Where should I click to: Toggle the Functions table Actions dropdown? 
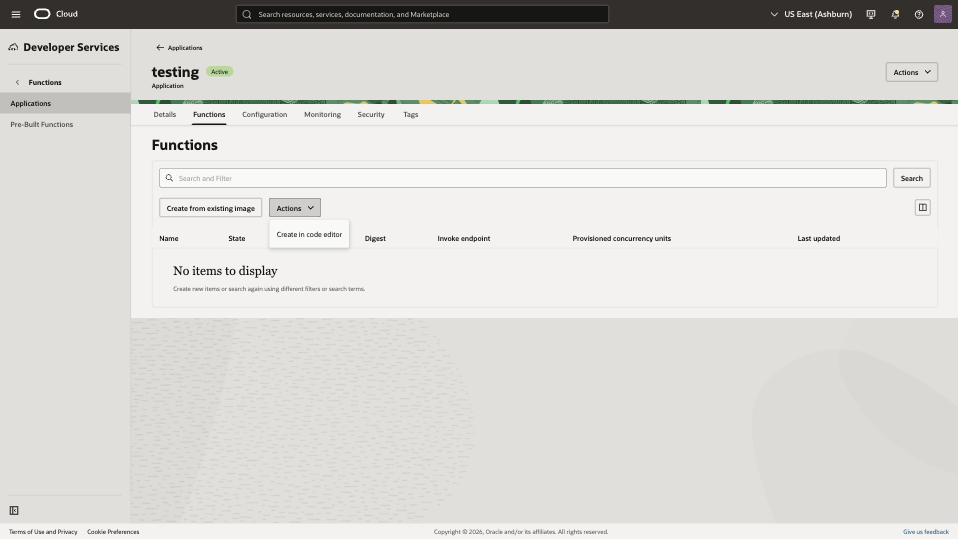click(x=294, y=208)
